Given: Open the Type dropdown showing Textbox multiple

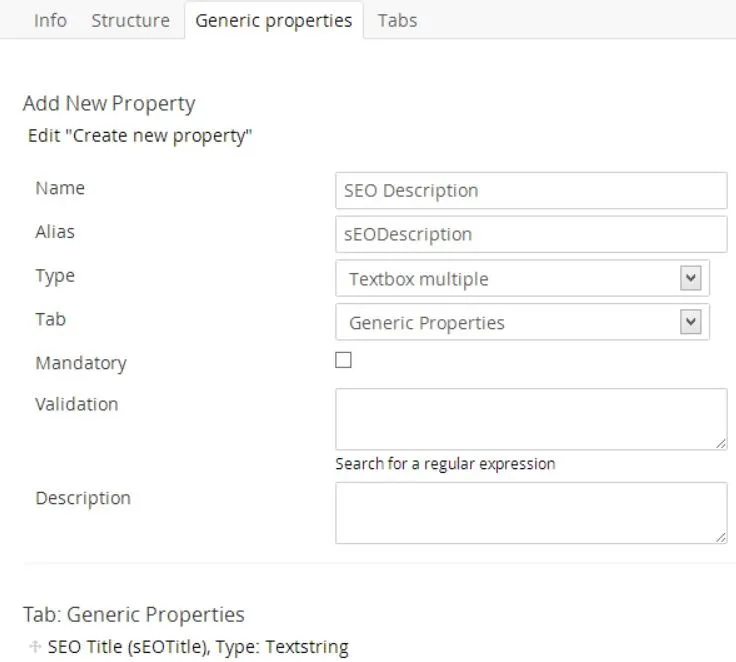Looking at the screenshot, I should pos(522,279).
